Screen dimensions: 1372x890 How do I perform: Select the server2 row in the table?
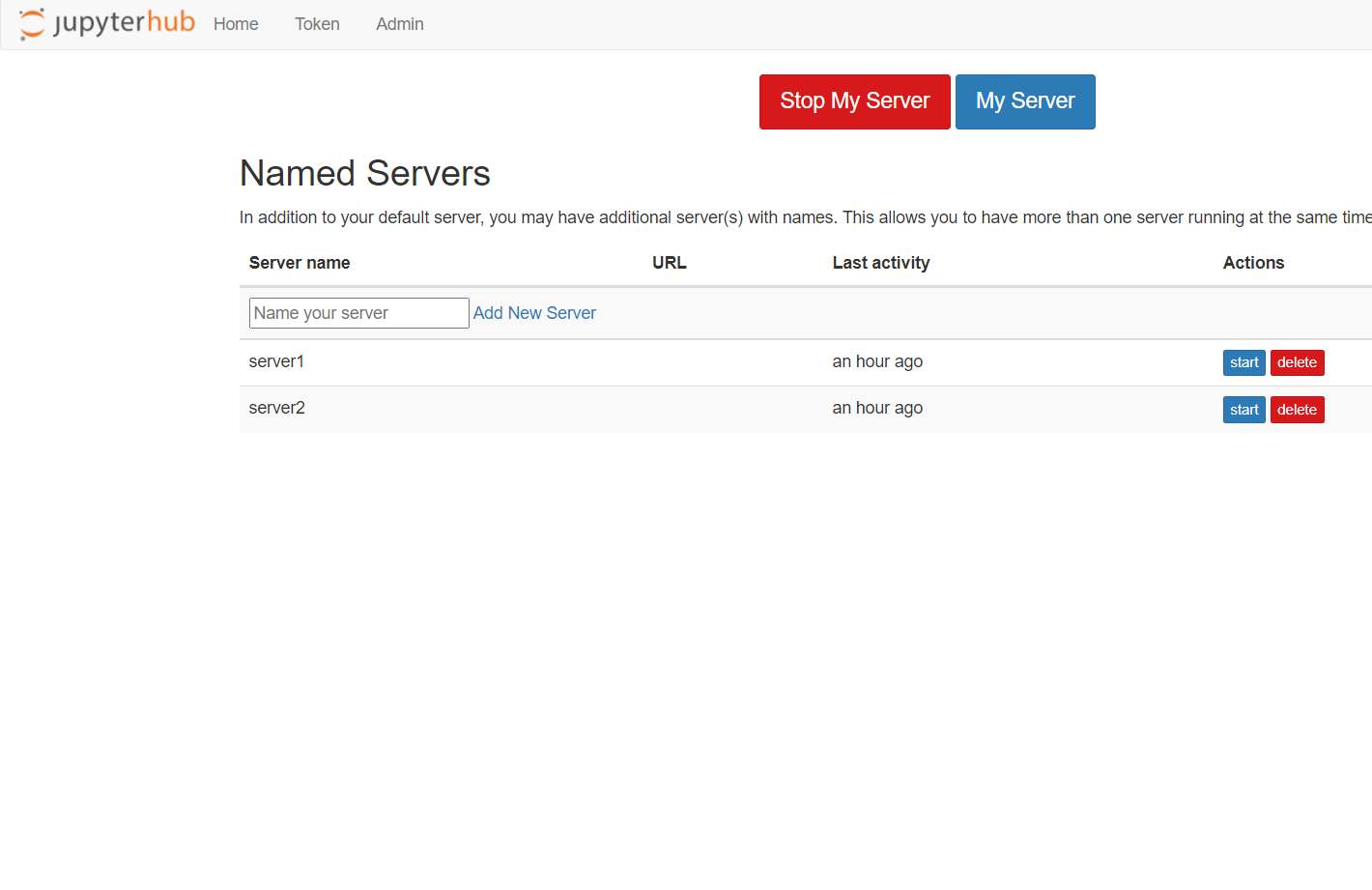coord(580,408)
